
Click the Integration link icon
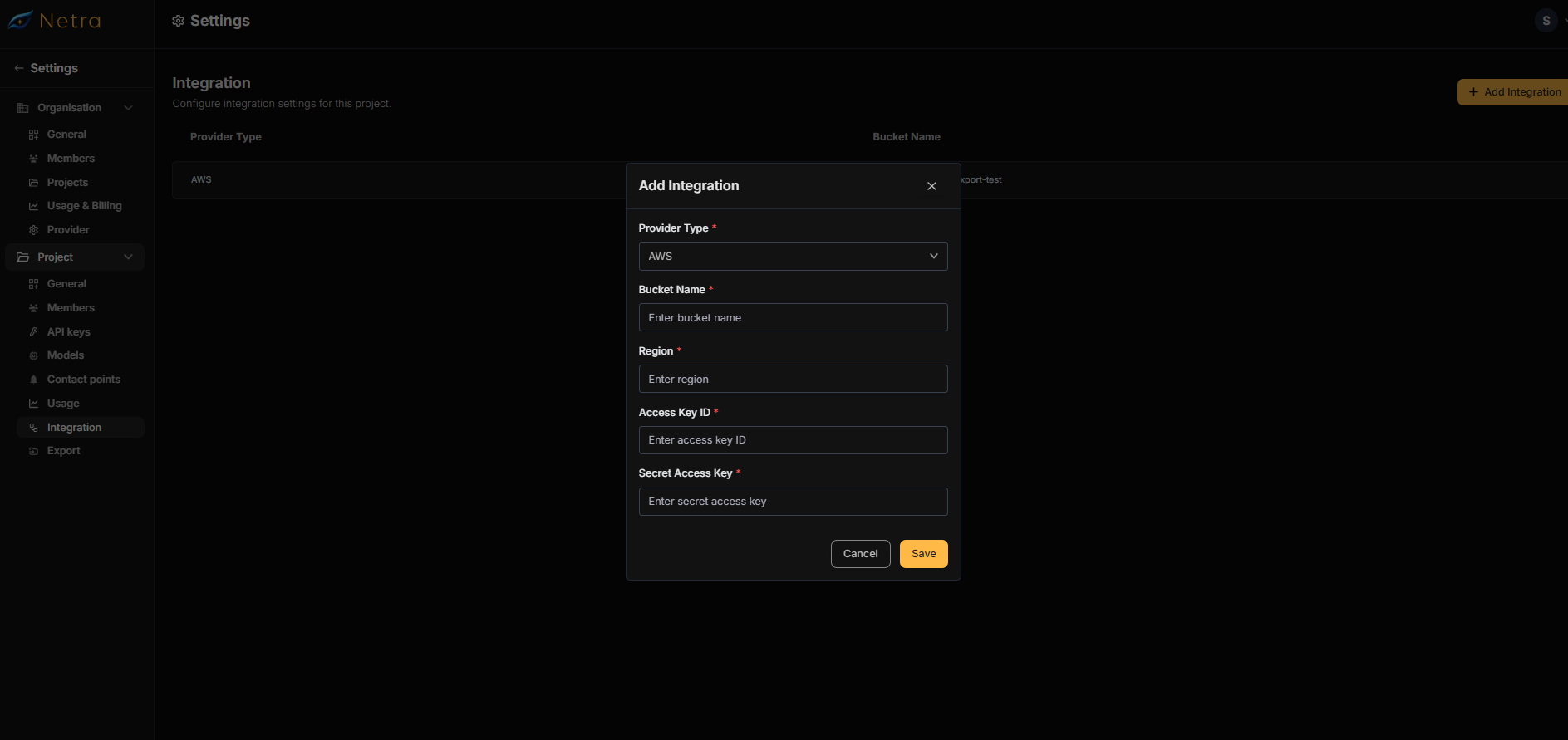coord(33,428)
